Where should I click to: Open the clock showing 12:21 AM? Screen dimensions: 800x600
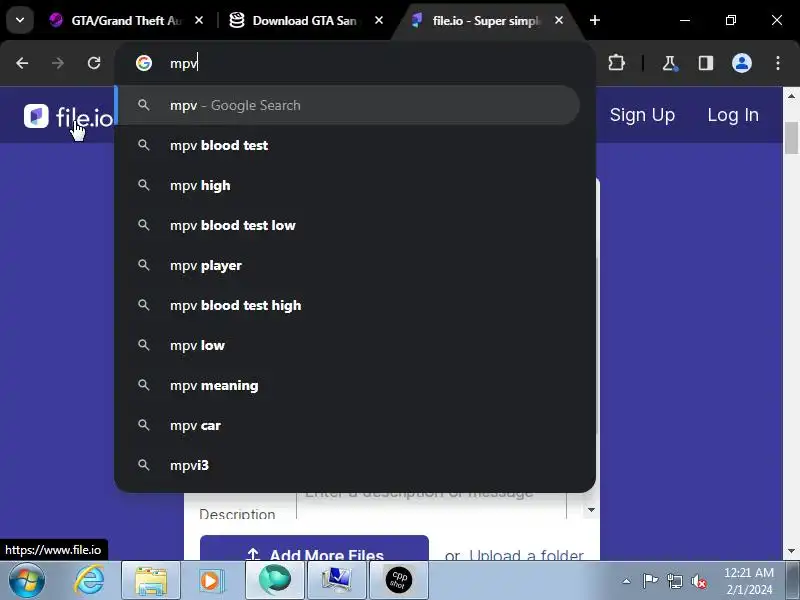[749, 581]
